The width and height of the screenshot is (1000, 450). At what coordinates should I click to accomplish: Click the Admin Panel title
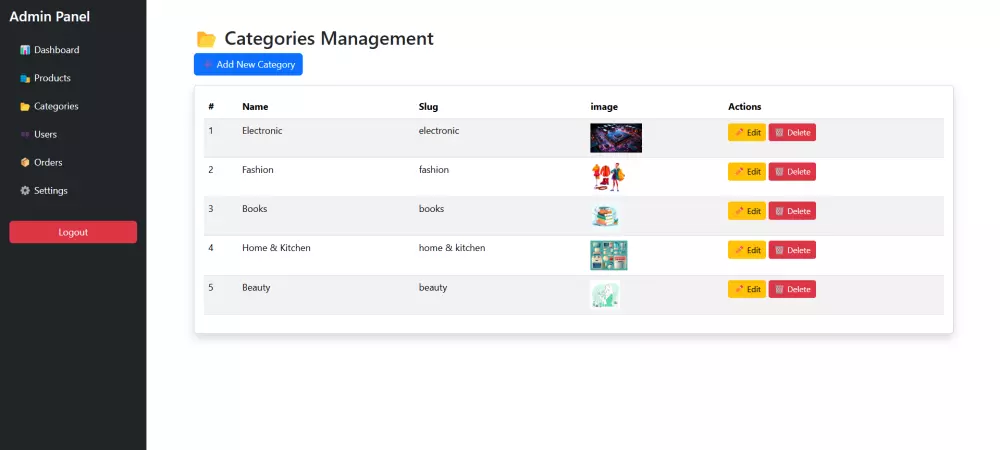(50, 16)
